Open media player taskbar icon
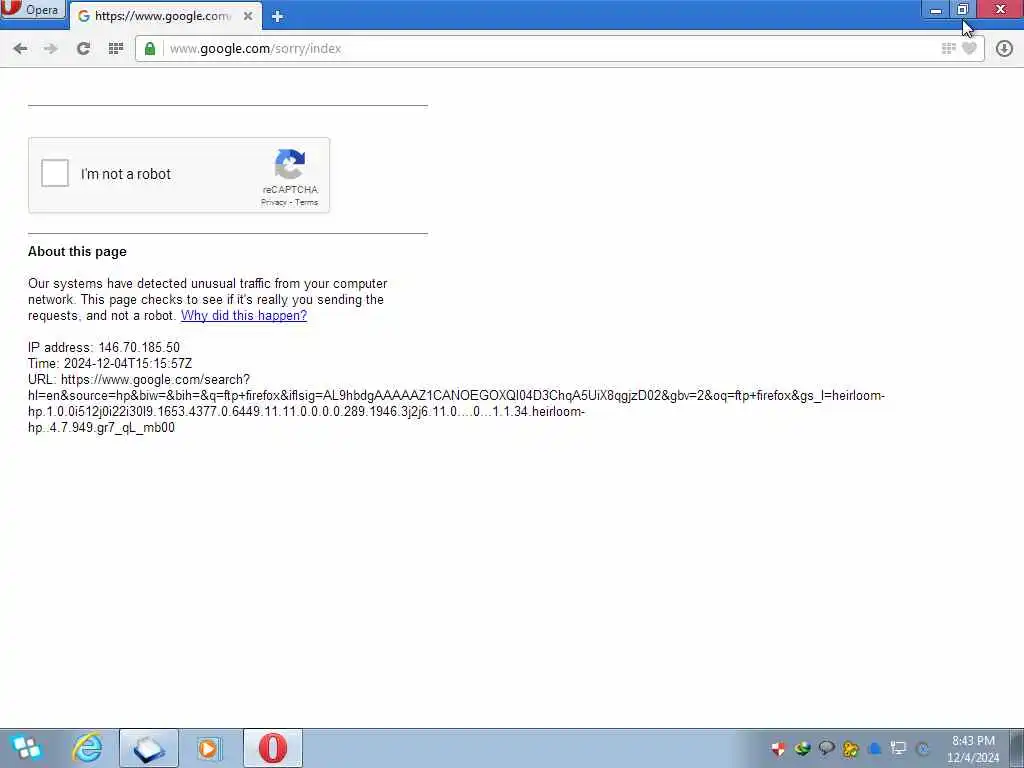Viewport: 1024px width, 768px height. (x=208, y=748)
